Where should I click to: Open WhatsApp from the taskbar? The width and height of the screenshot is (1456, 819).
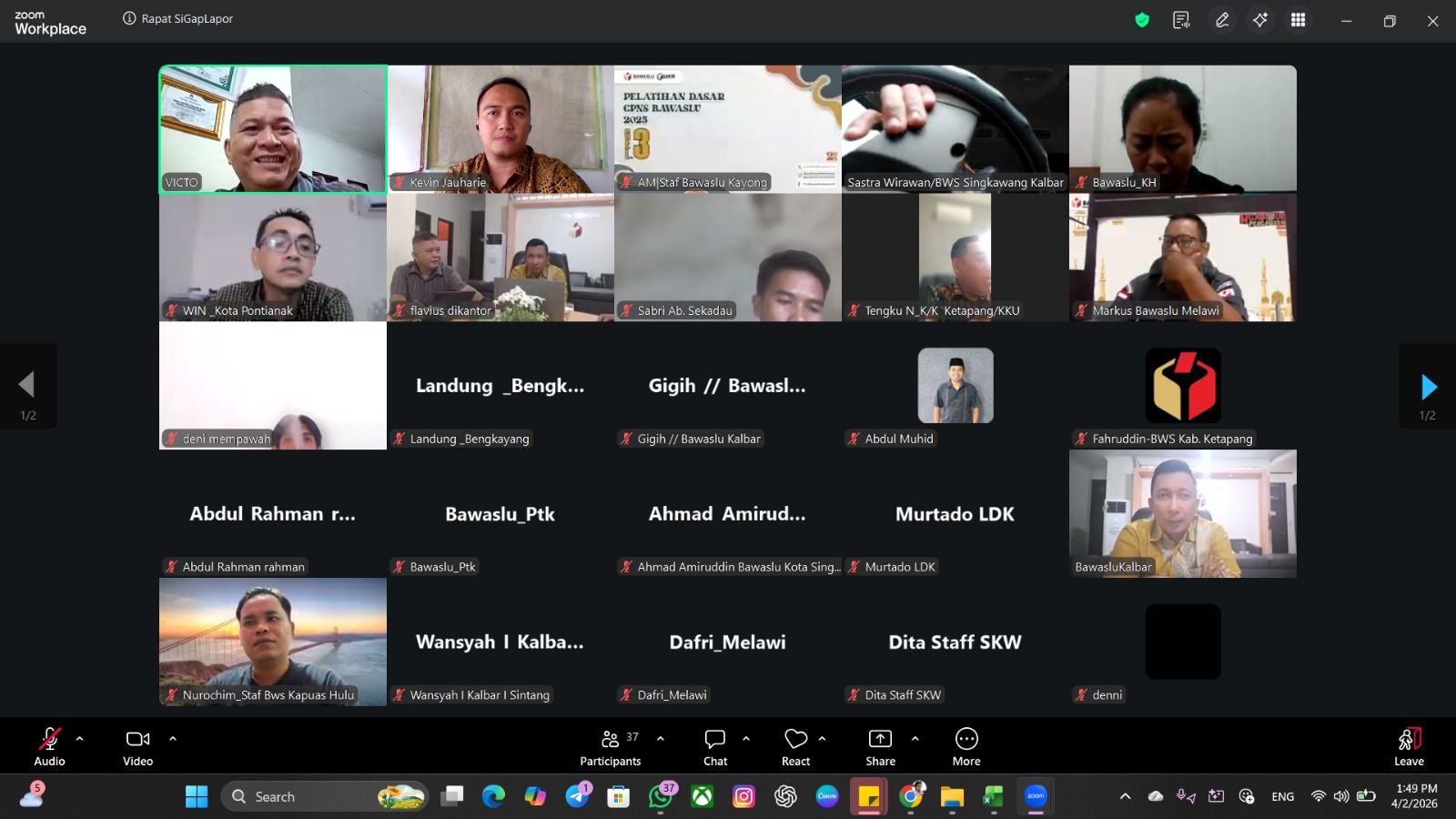[x=662, y=797]
